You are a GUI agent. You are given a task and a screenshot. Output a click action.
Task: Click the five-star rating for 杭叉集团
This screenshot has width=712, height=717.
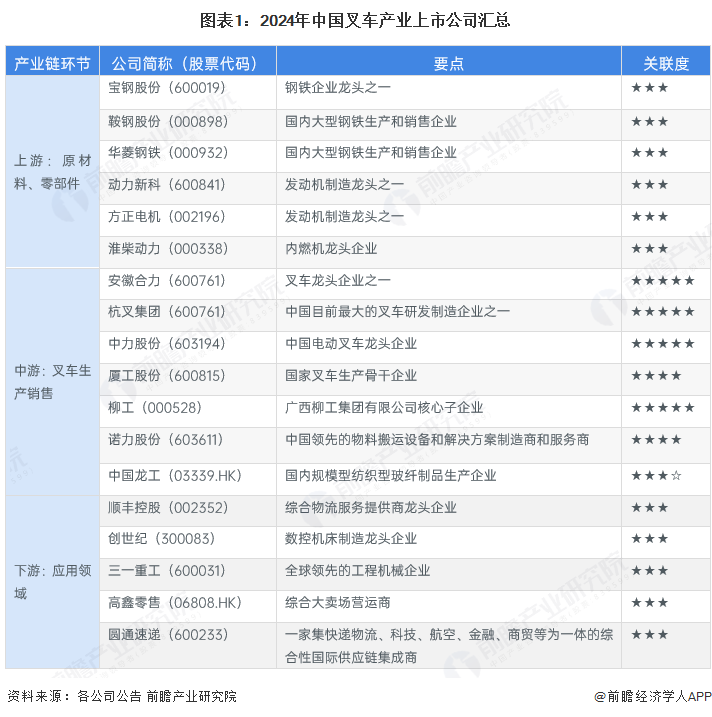pyautogui.click(x=663, y=311)
